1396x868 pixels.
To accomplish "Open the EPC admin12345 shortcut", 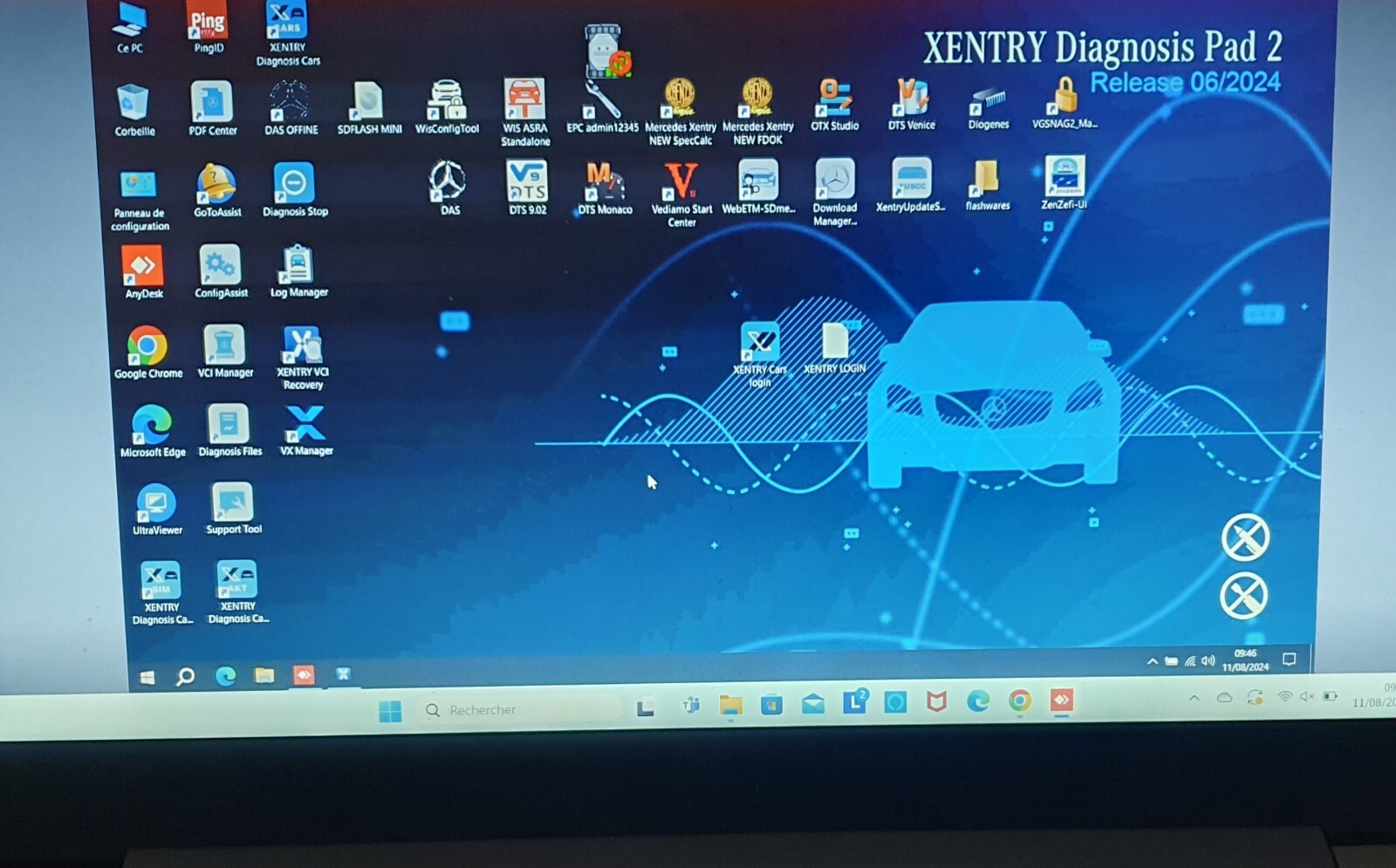I will coord(602,108).
